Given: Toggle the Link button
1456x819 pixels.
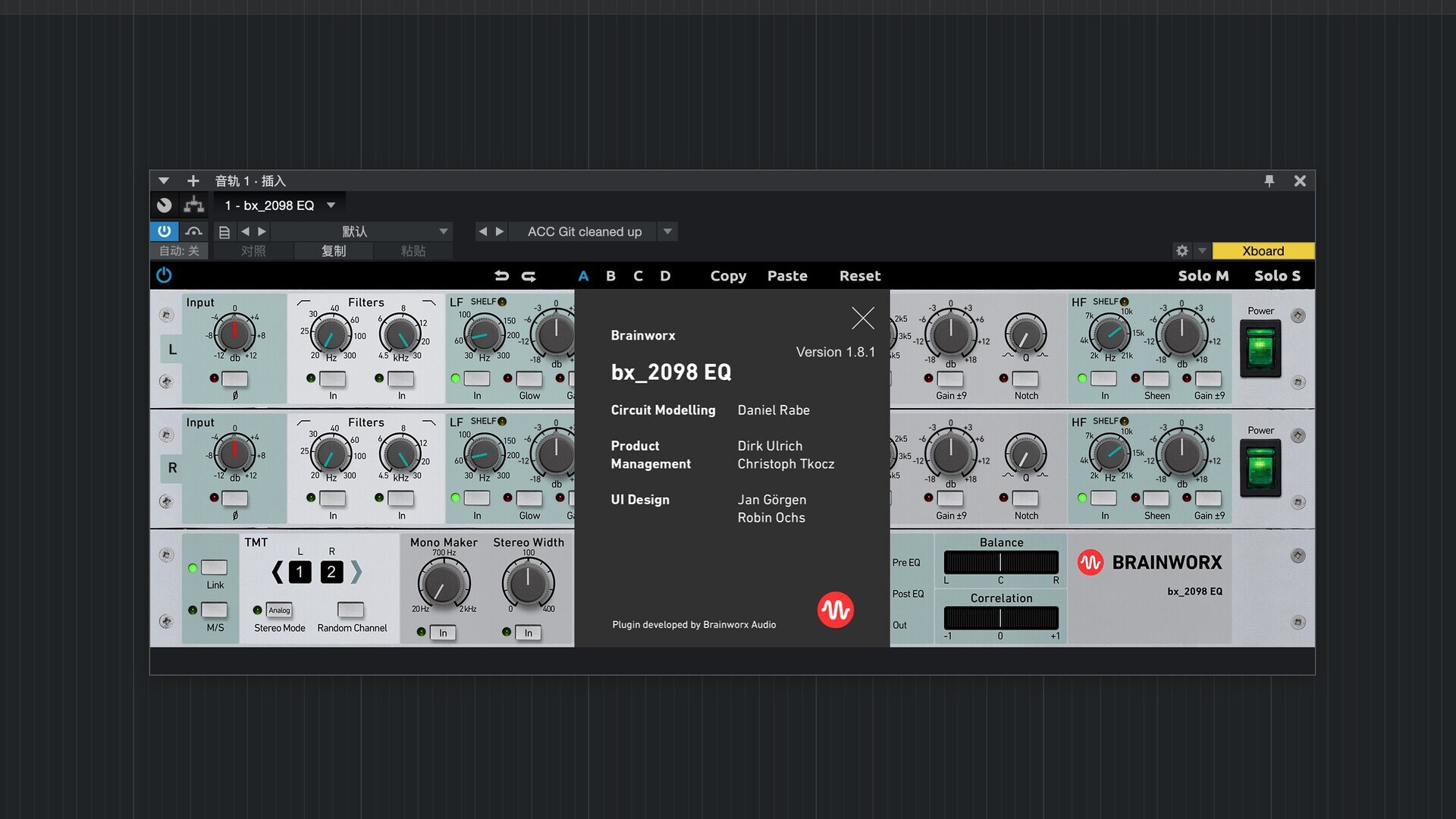Looking at the screenshot, I should [214, 567].
